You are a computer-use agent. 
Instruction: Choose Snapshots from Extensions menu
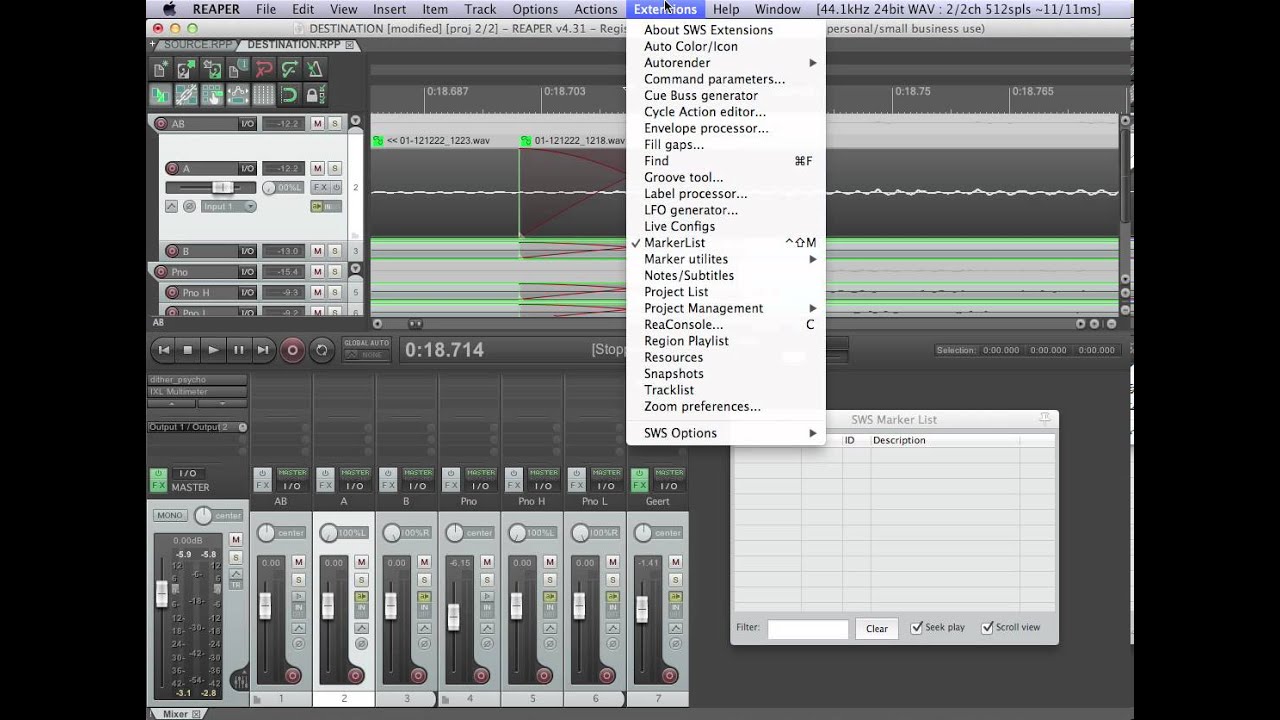(x=726, y=374)
